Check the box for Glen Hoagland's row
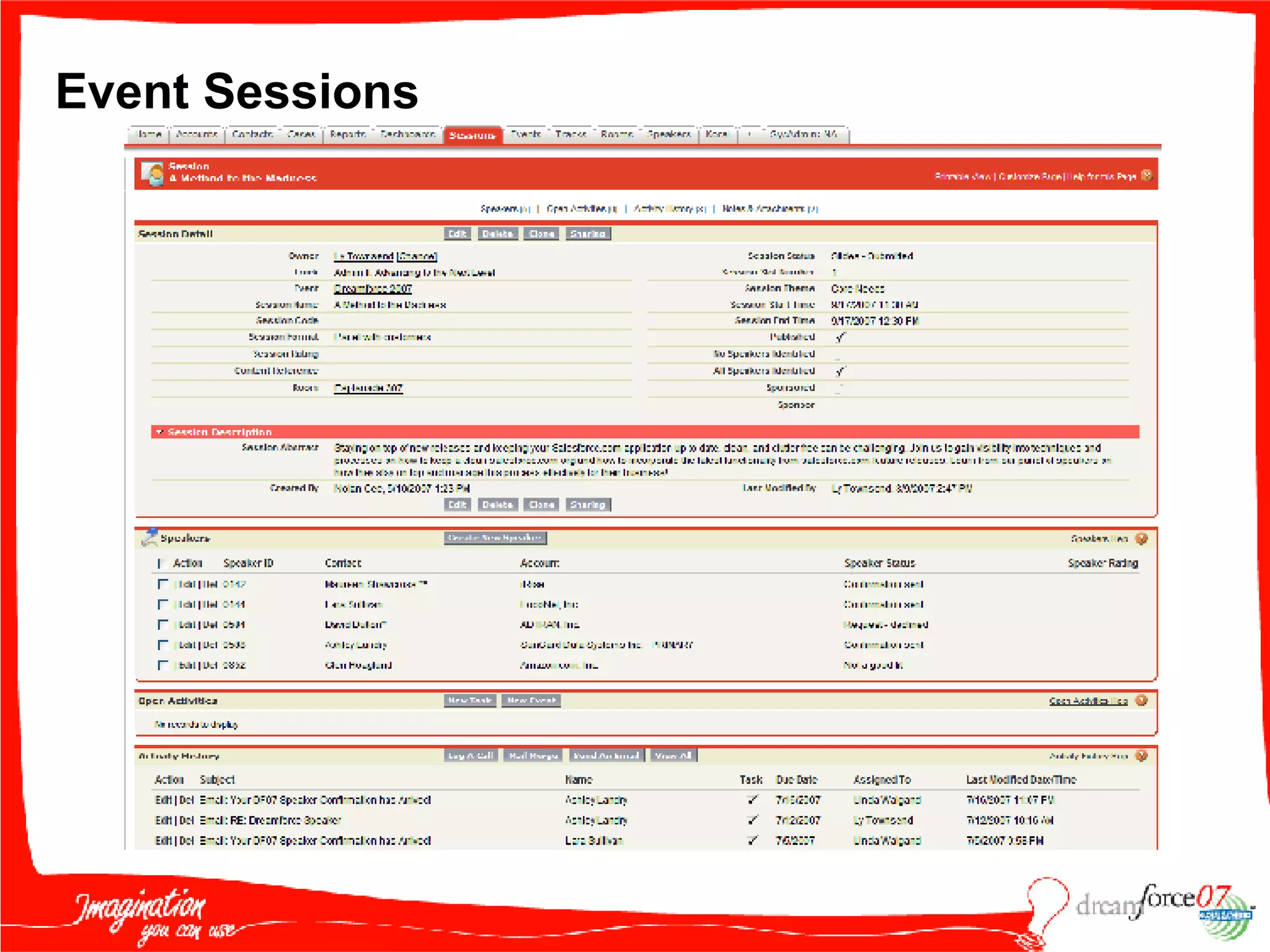This screenshot has height=952, width=1270. click(162, 665)
